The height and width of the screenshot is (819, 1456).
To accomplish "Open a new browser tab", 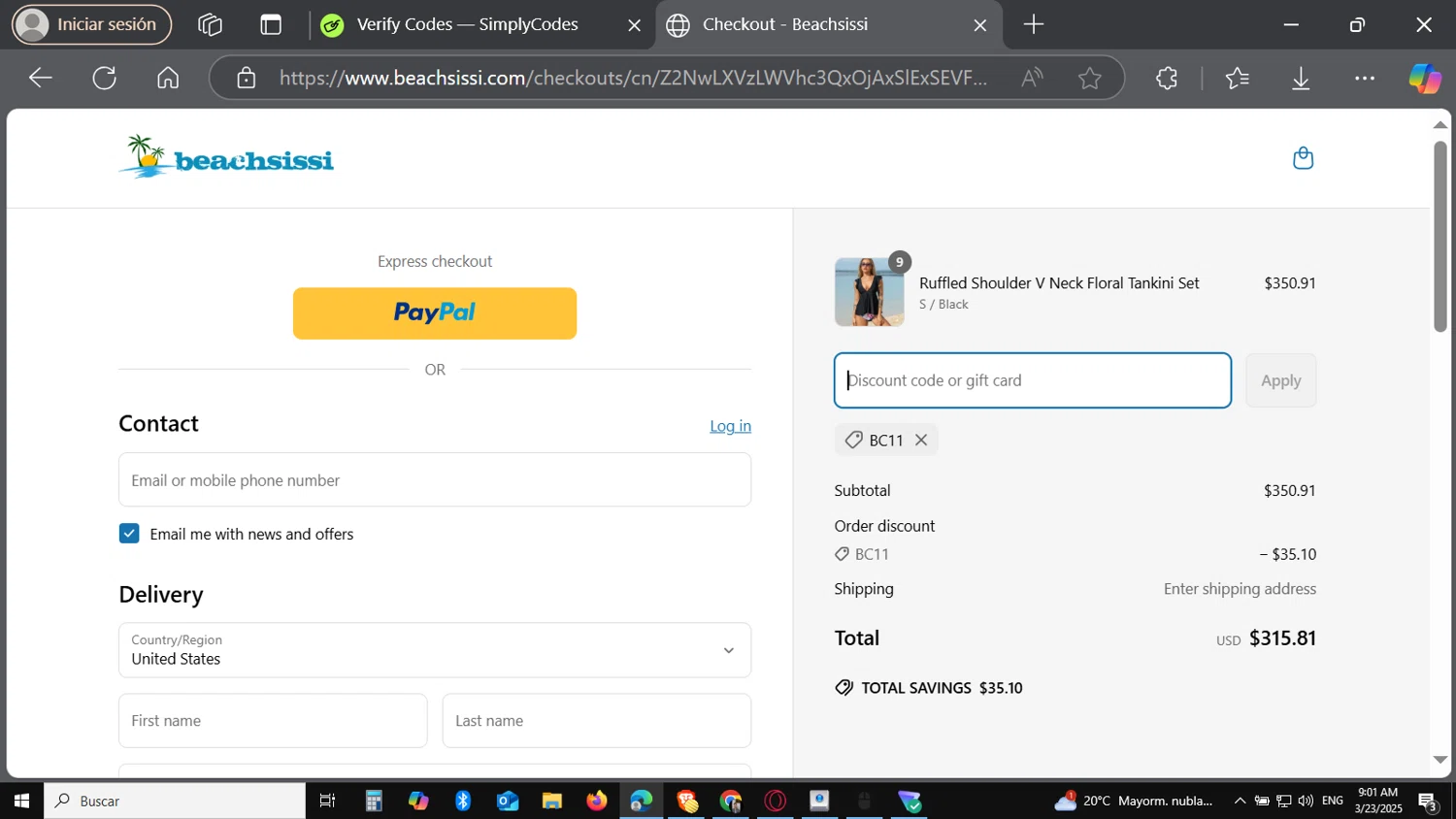I will pos(1034,24).
